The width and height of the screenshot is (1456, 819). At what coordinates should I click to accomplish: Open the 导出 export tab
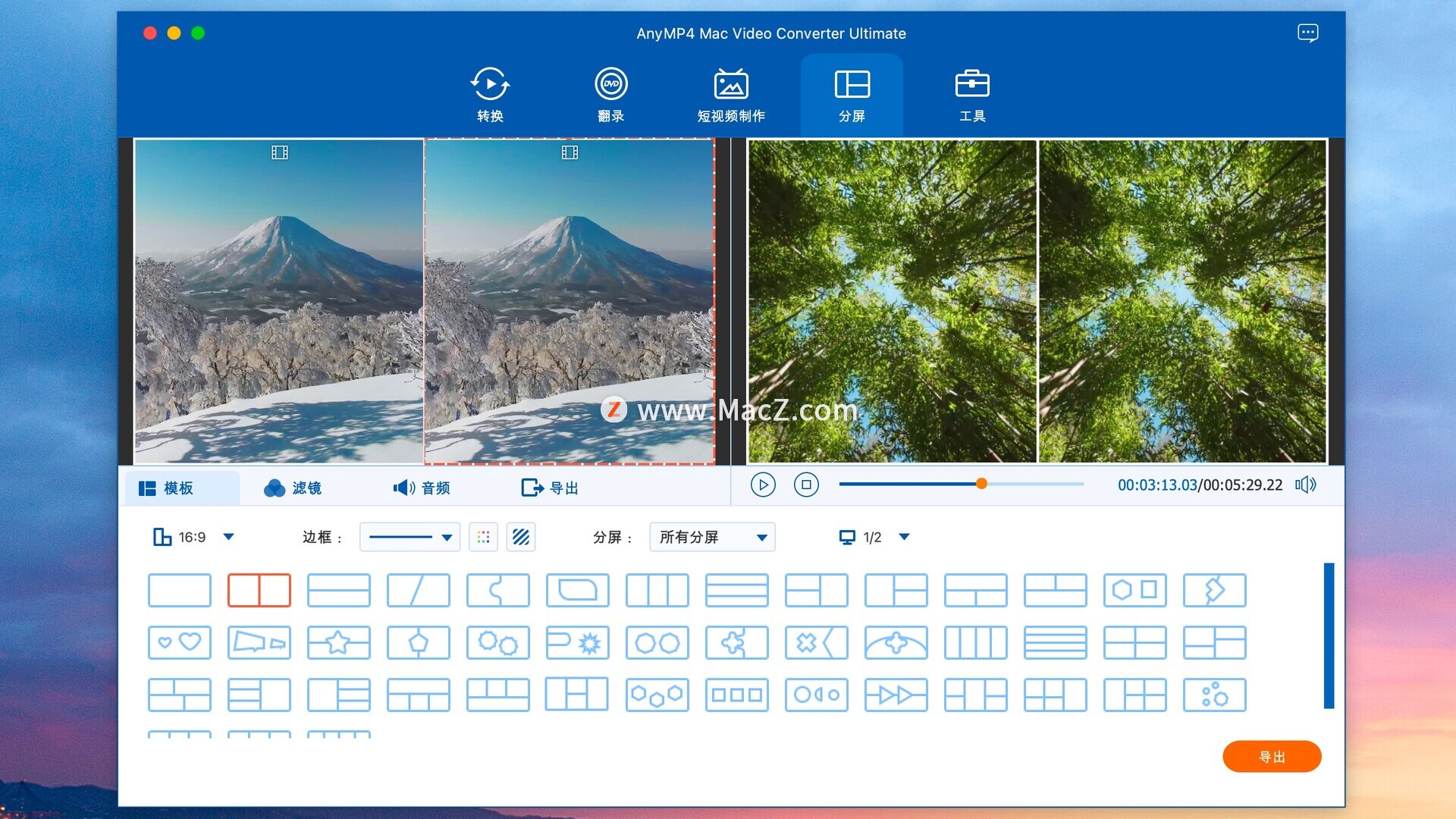[x=550, y=488]
